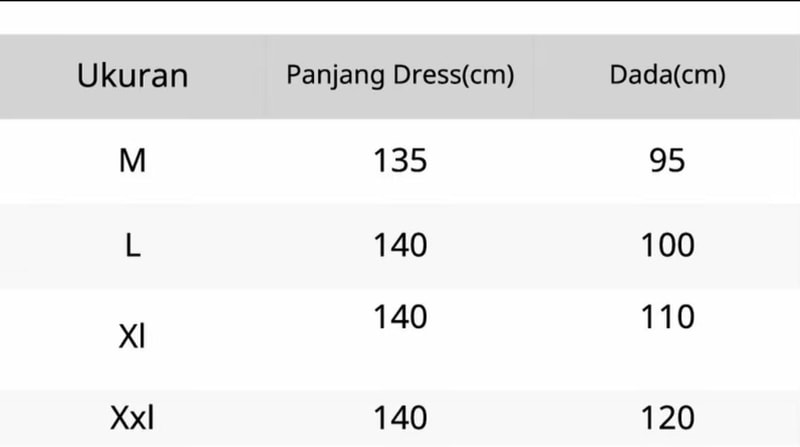
Task: Select the M size cell
Action: pos(132,160)
